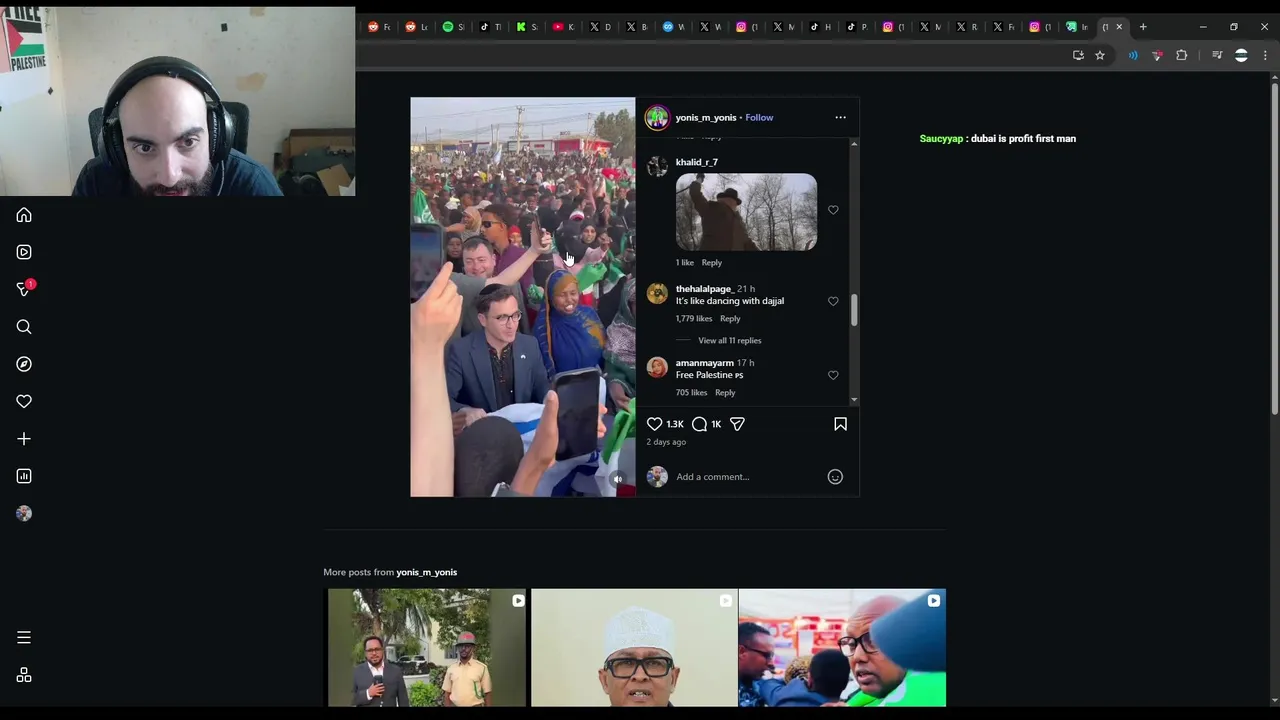Open Chrome three-dot menu
The image size is (1280, 720).
[x=1265, y=56]
